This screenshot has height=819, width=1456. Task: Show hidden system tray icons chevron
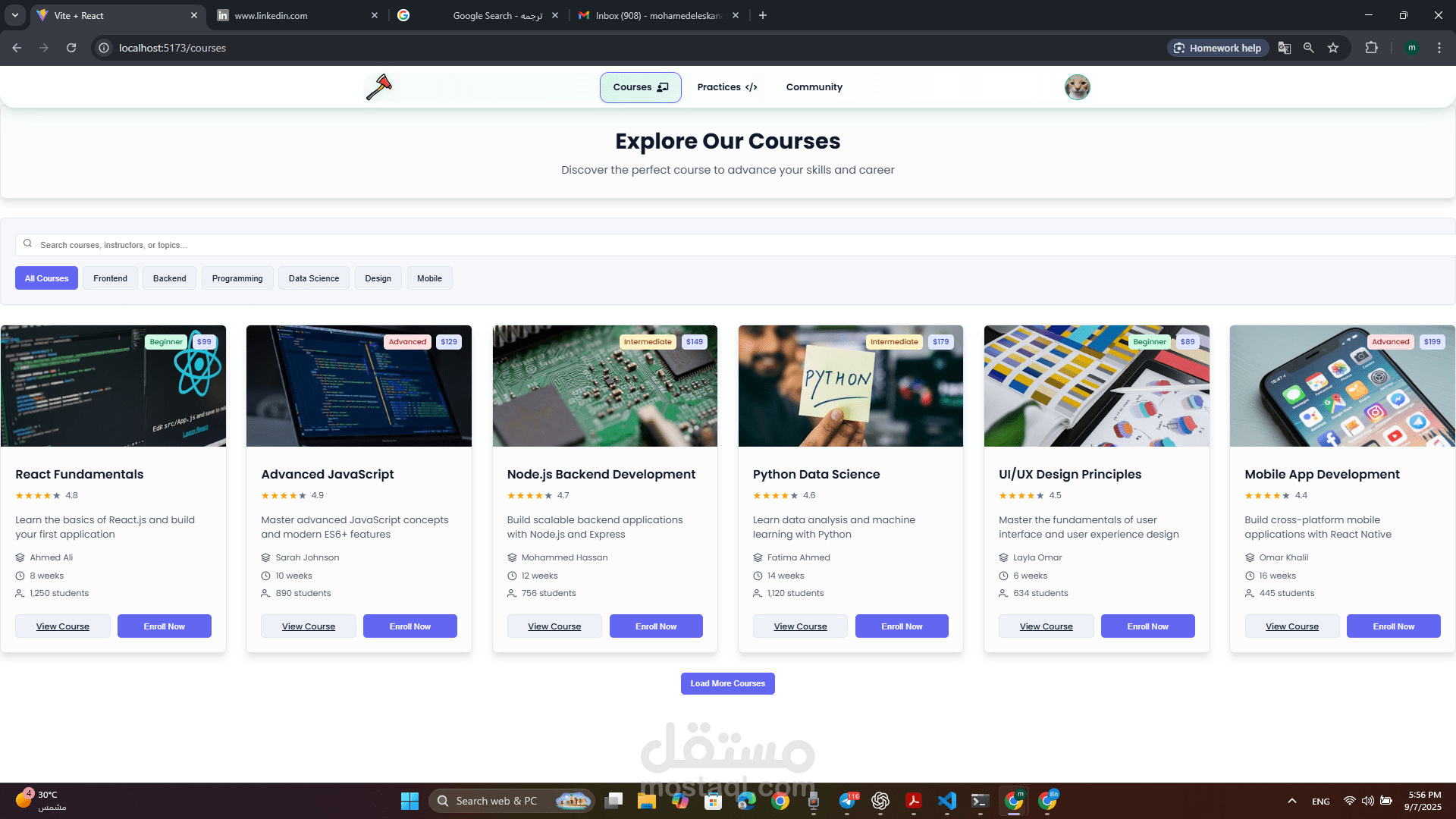(1291, 801)
